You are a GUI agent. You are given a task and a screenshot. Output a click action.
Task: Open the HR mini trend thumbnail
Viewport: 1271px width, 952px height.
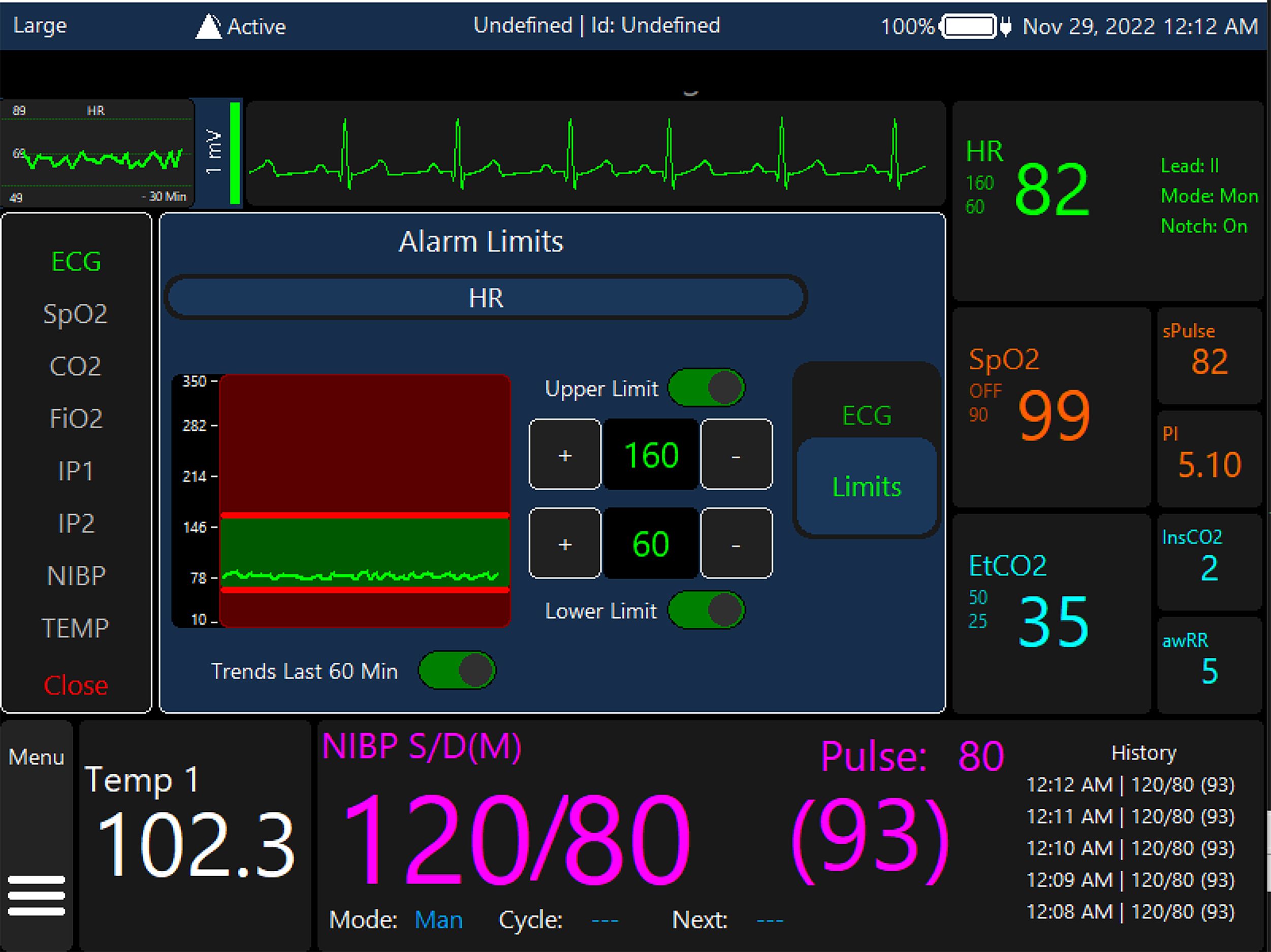click(97, 153)
